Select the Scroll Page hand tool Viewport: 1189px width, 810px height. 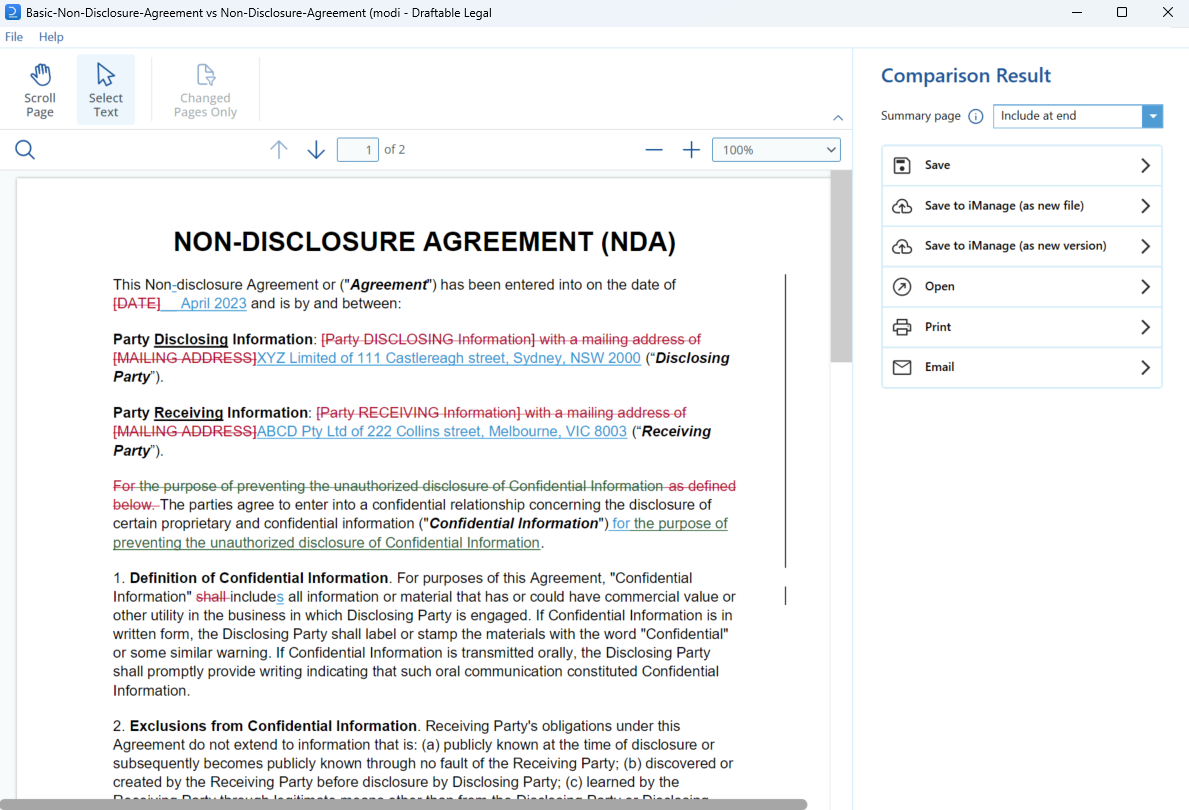pos(40,89)
